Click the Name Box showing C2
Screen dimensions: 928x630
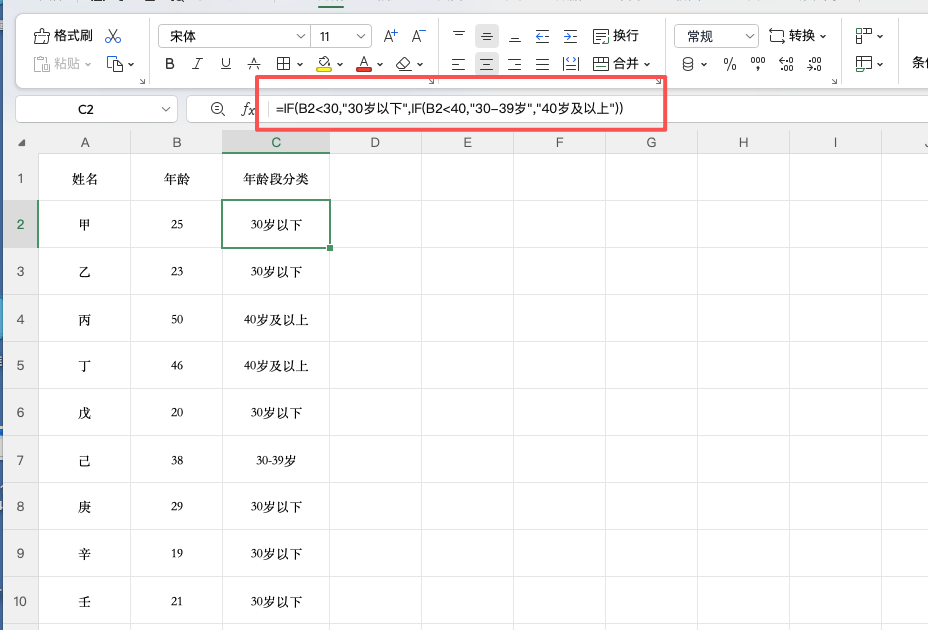coord(86,110)
